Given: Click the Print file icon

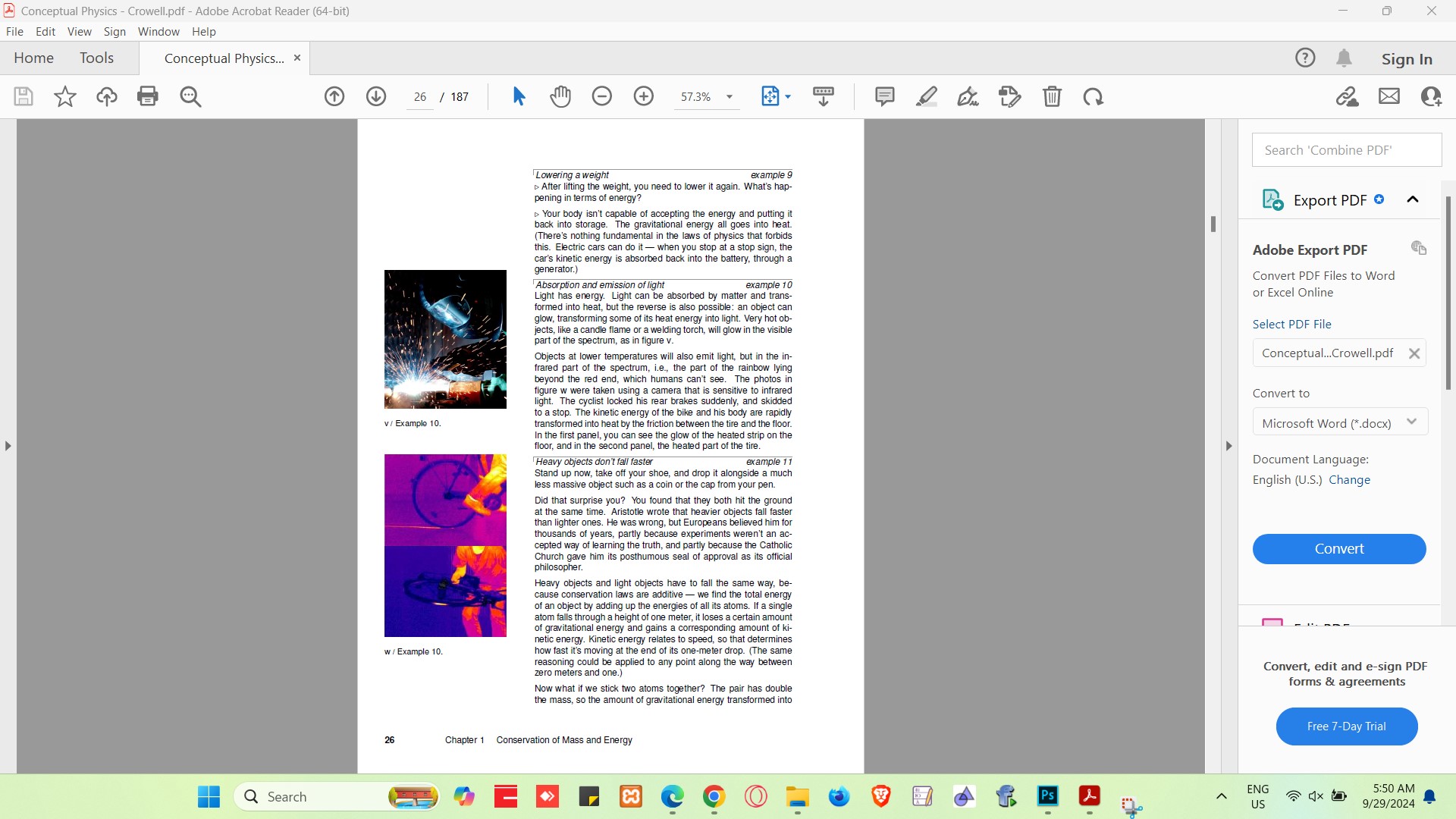Looking at the screenshot, I should (148, 96).
